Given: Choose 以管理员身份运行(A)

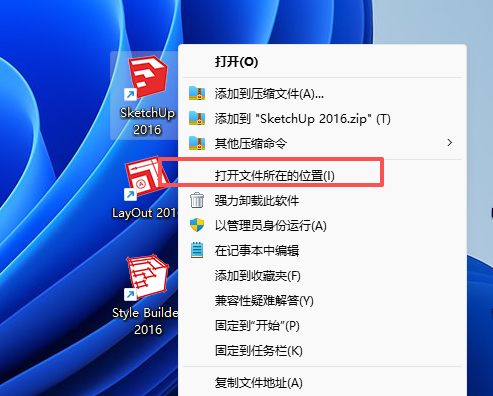Looking at the screenshot, I should click(322, 226).
